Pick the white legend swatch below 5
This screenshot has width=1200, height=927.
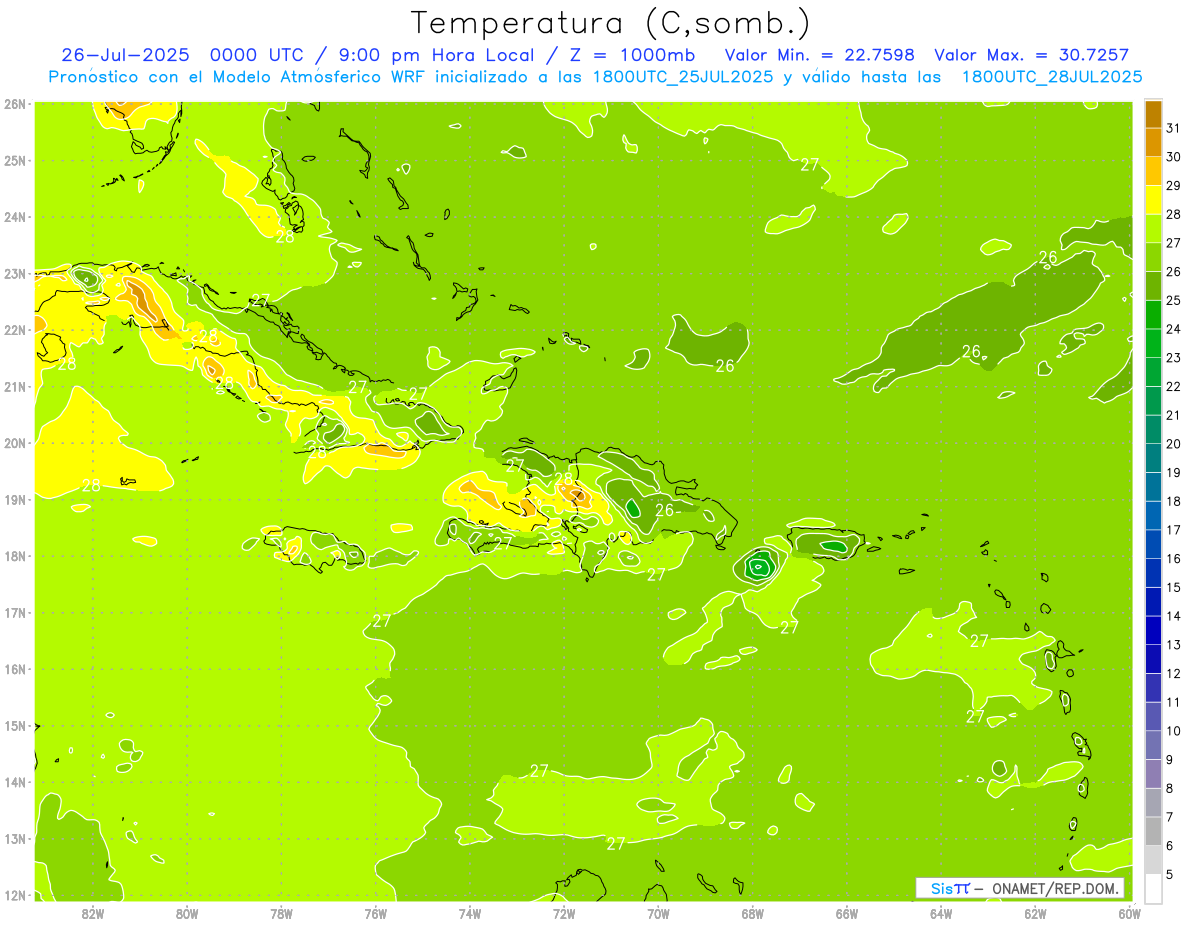click(1153, 888)
